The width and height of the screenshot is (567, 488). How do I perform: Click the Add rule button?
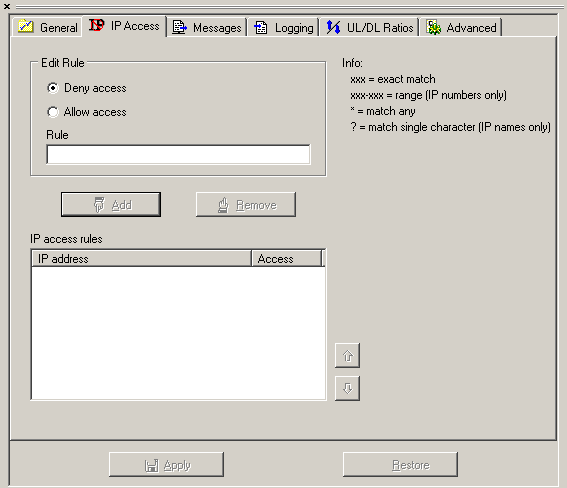pyautogui.click(x=111, y=205)
